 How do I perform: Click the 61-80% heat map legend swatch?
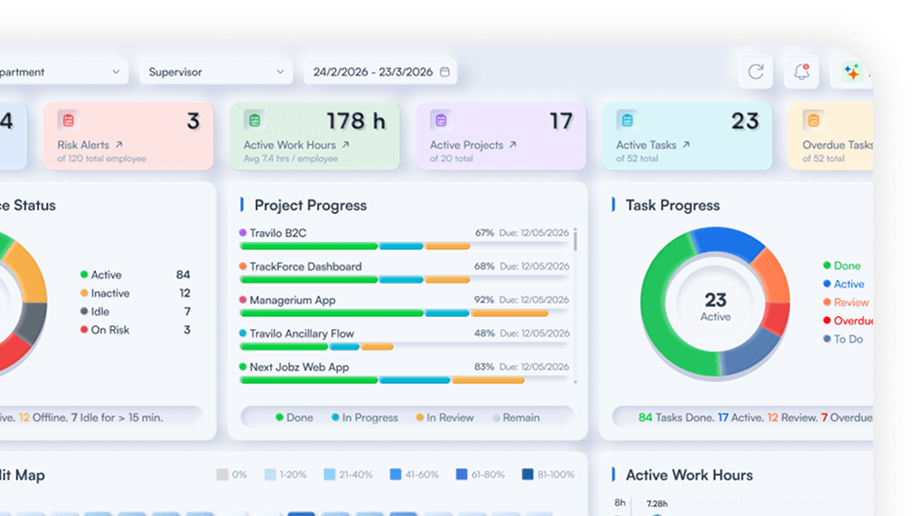pos(462,474)
